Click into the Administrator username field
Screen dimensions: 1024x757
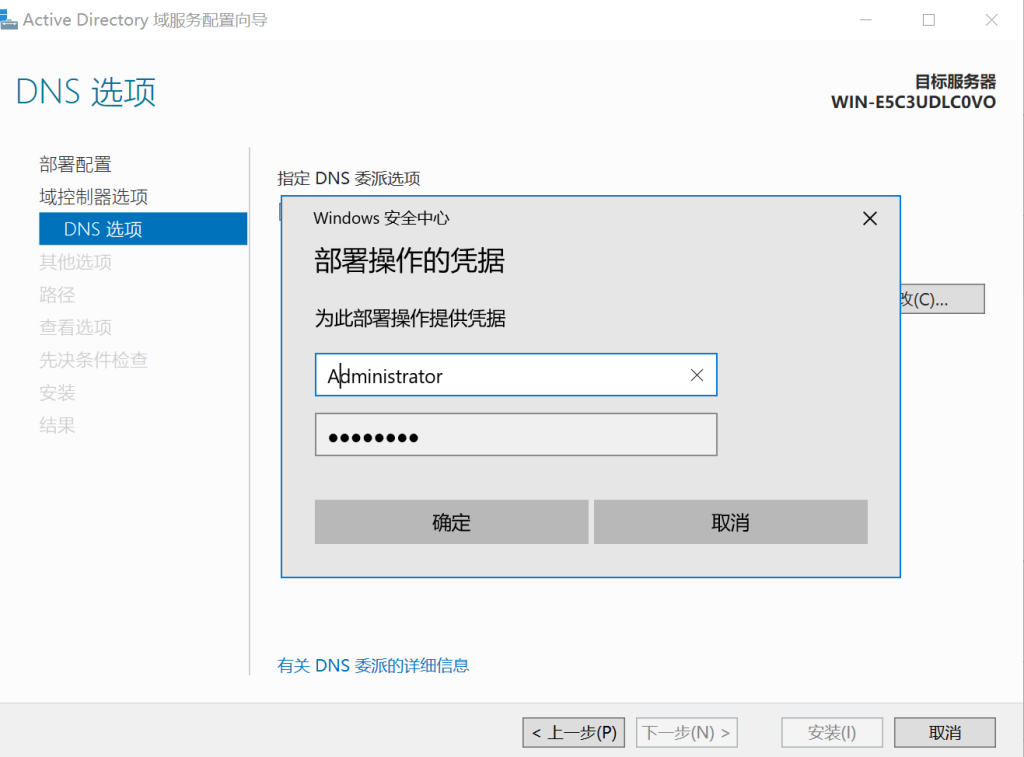500,376
